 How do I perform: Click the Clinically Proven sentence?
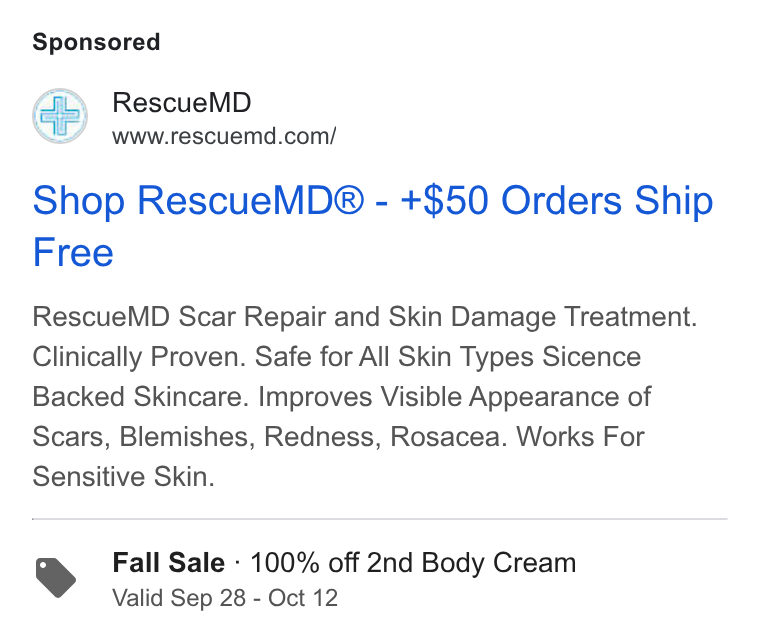coord(139,357)
